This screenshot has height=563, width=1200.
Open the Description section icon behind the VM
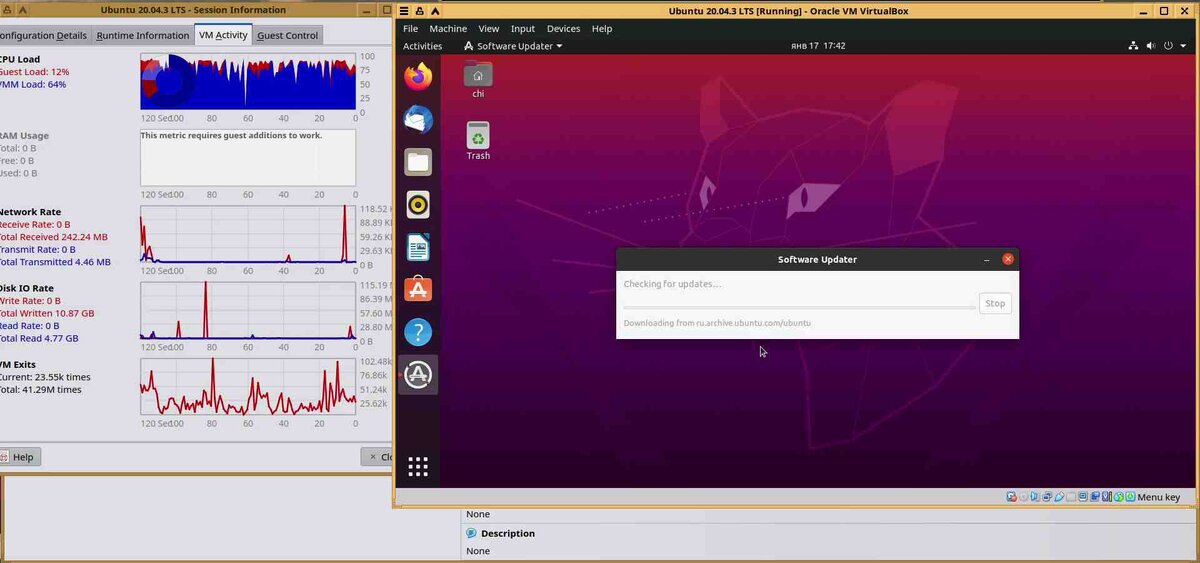(471, 533)
